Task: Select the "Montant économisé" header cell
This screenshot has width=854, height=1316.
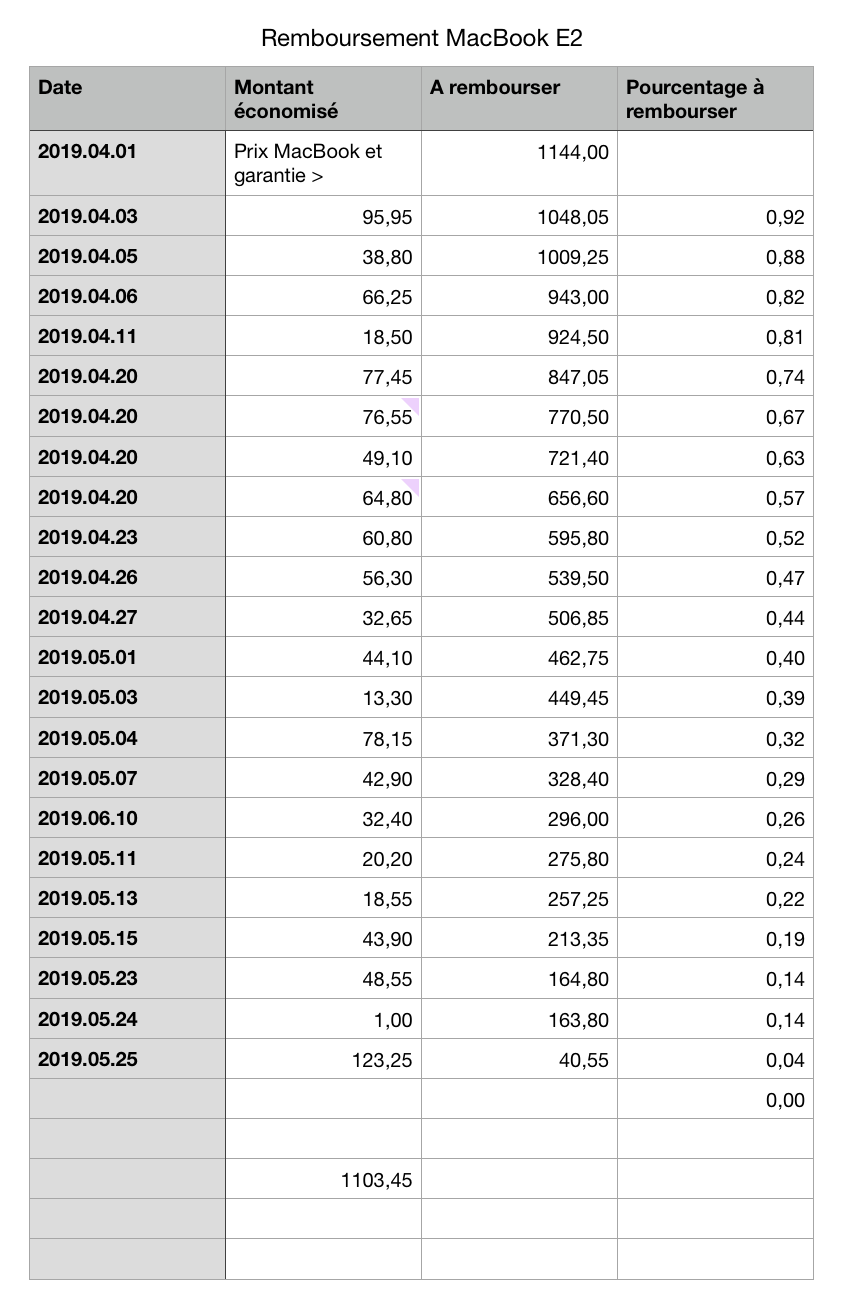Action: pyautogui.click(x=323, y=98)
